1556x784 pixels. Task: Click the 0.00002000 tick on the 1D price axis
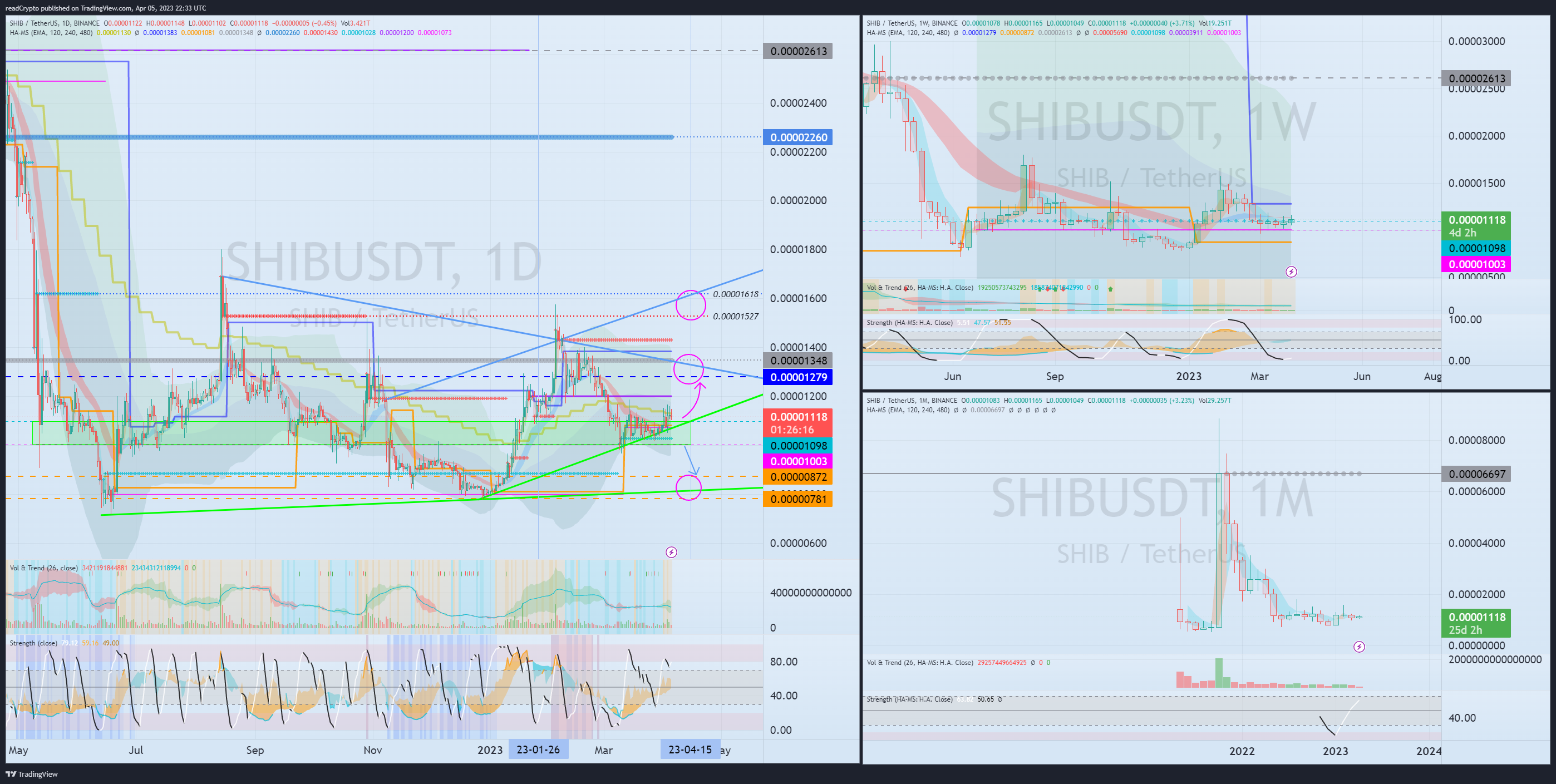click(798, 200)
